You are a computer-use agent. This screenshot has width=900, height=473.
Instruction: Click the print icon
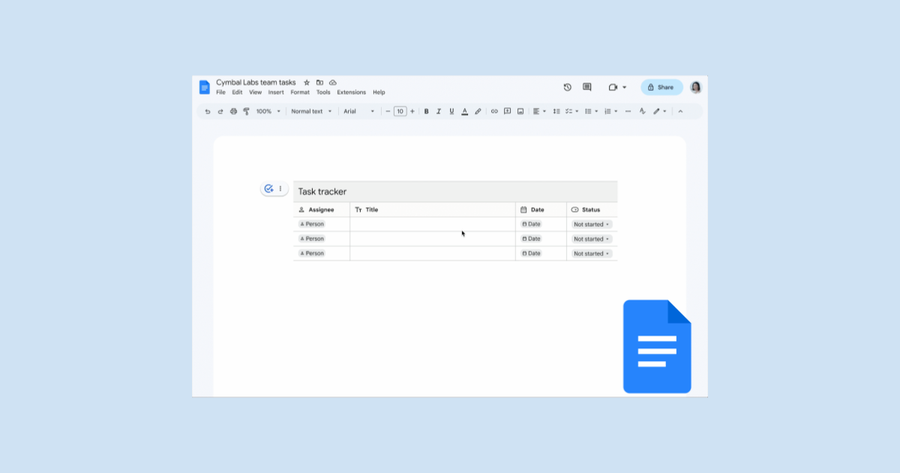233,111
